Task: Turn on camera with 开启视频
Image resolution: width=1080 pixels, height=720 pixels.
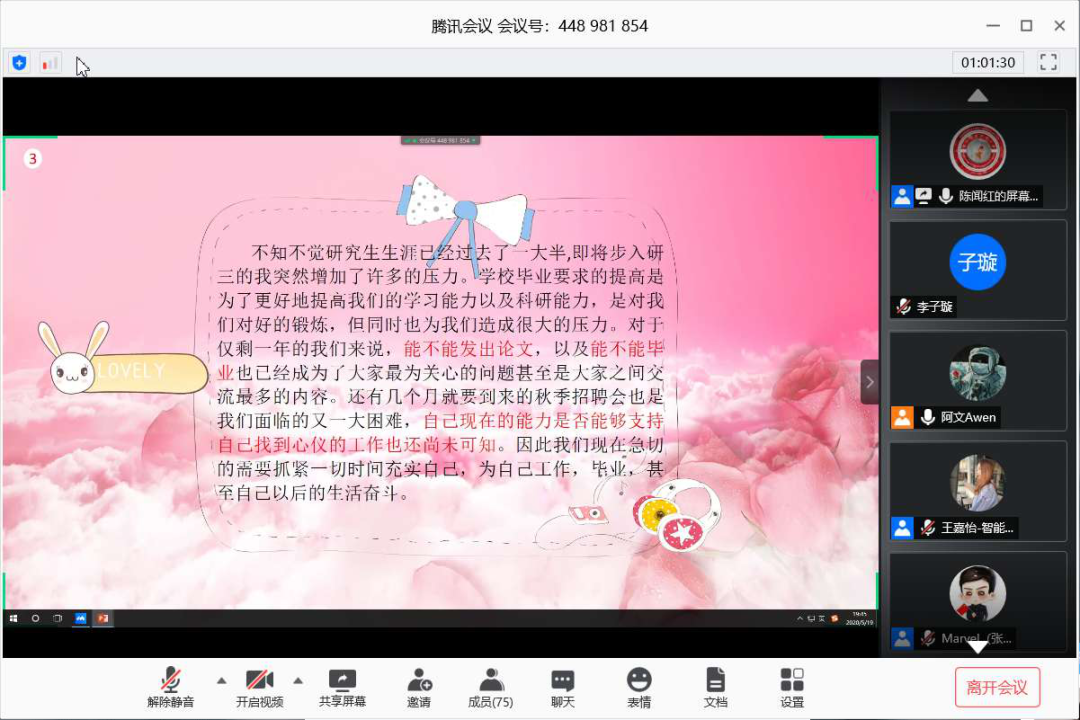Action: [x=259, y=687]
